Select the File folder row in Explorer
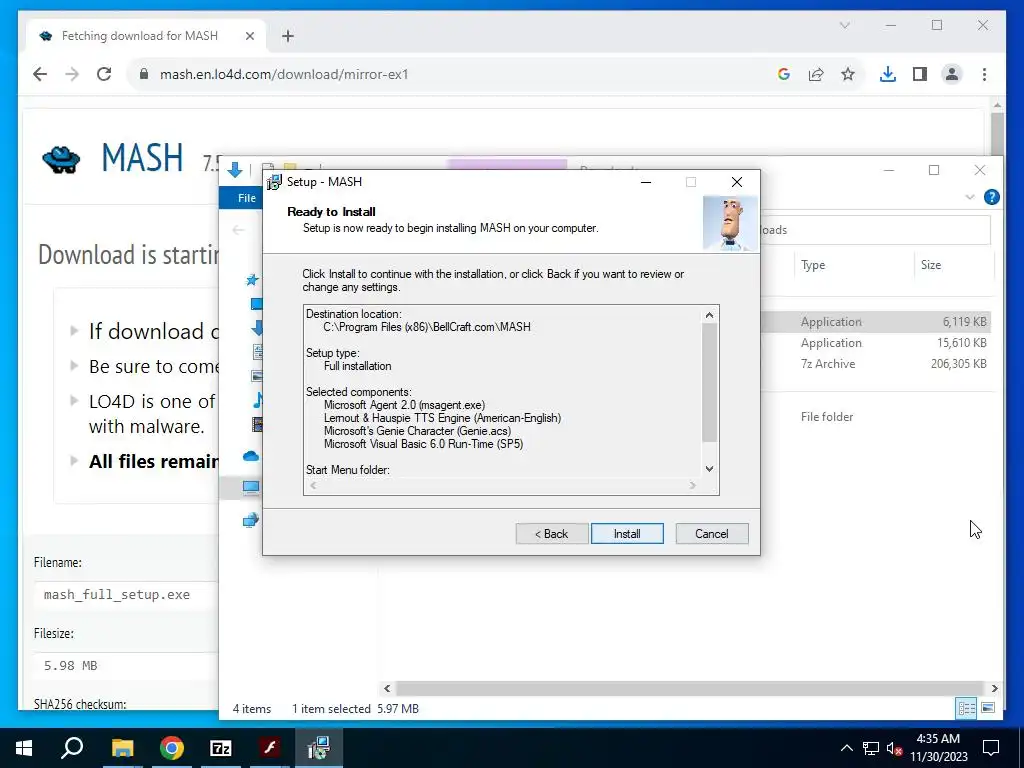This screenshot has height=768, width=1024. point(875,417)
